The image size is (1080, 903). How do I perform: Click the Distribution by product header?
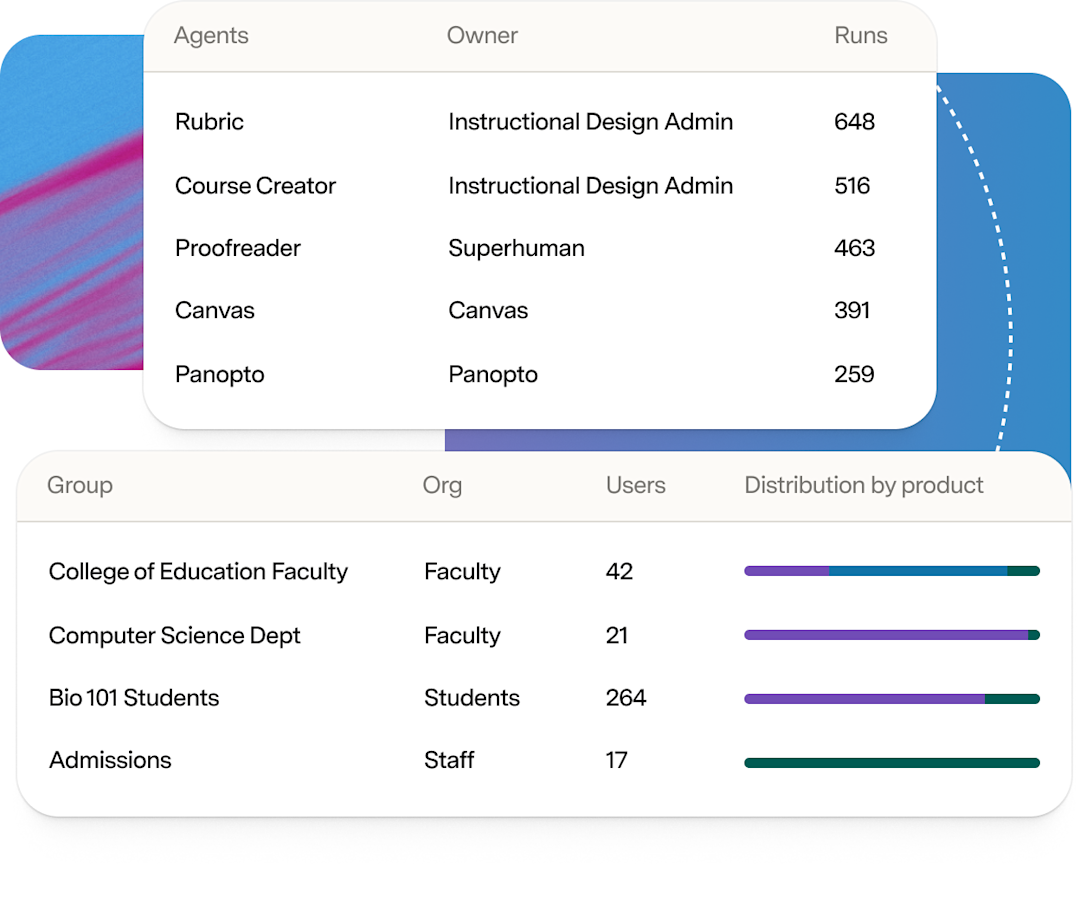point(864,486)
